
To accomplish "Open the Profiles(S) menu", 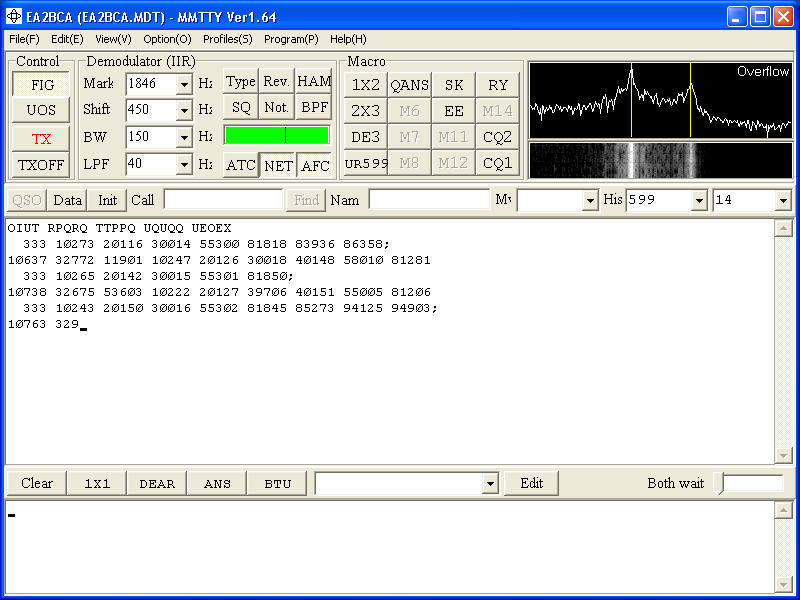I will pos(227,39).
